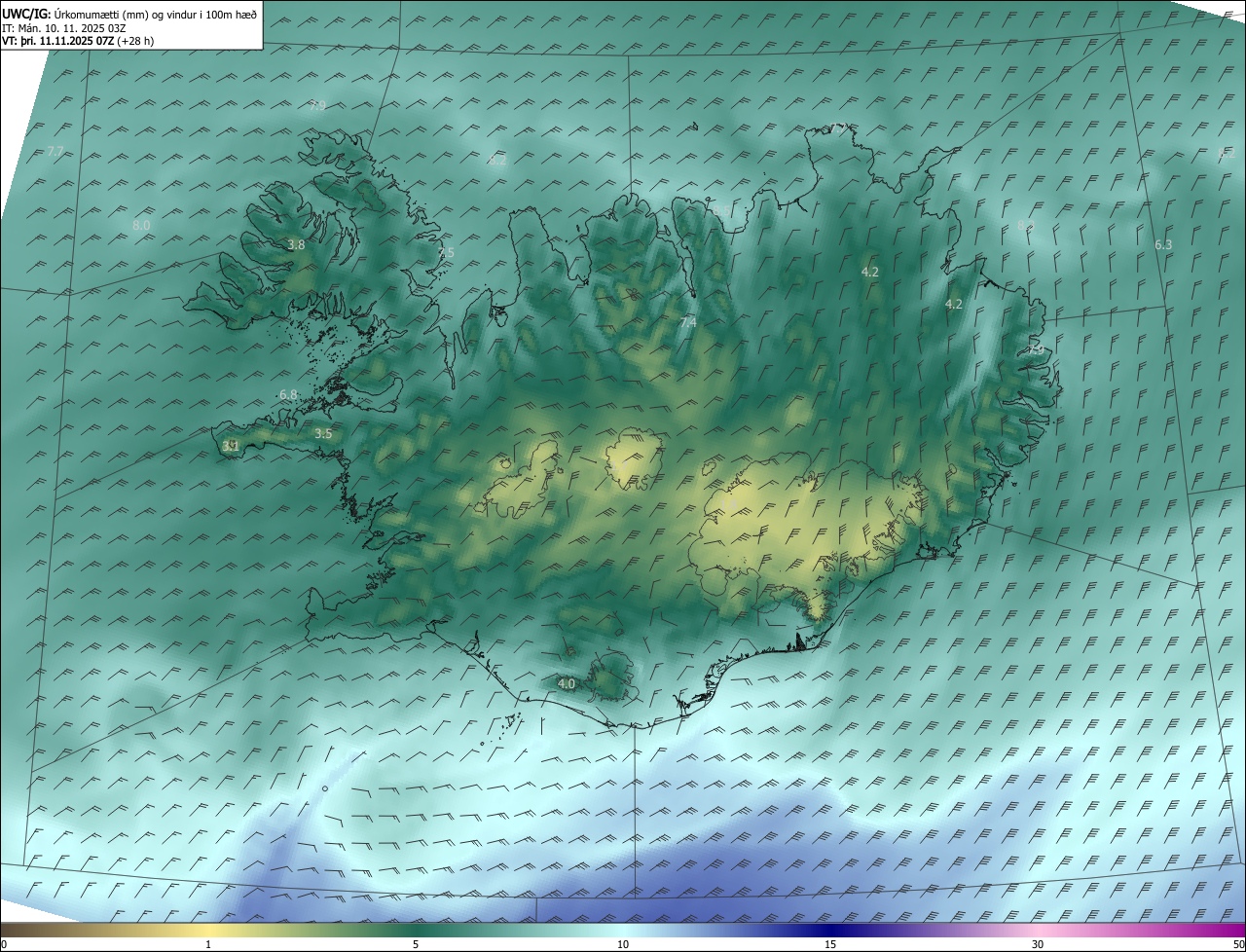
Task: Click the 7.9 value label on the East Fjords
Action: pyautogui.click(x=1036, y=350)
